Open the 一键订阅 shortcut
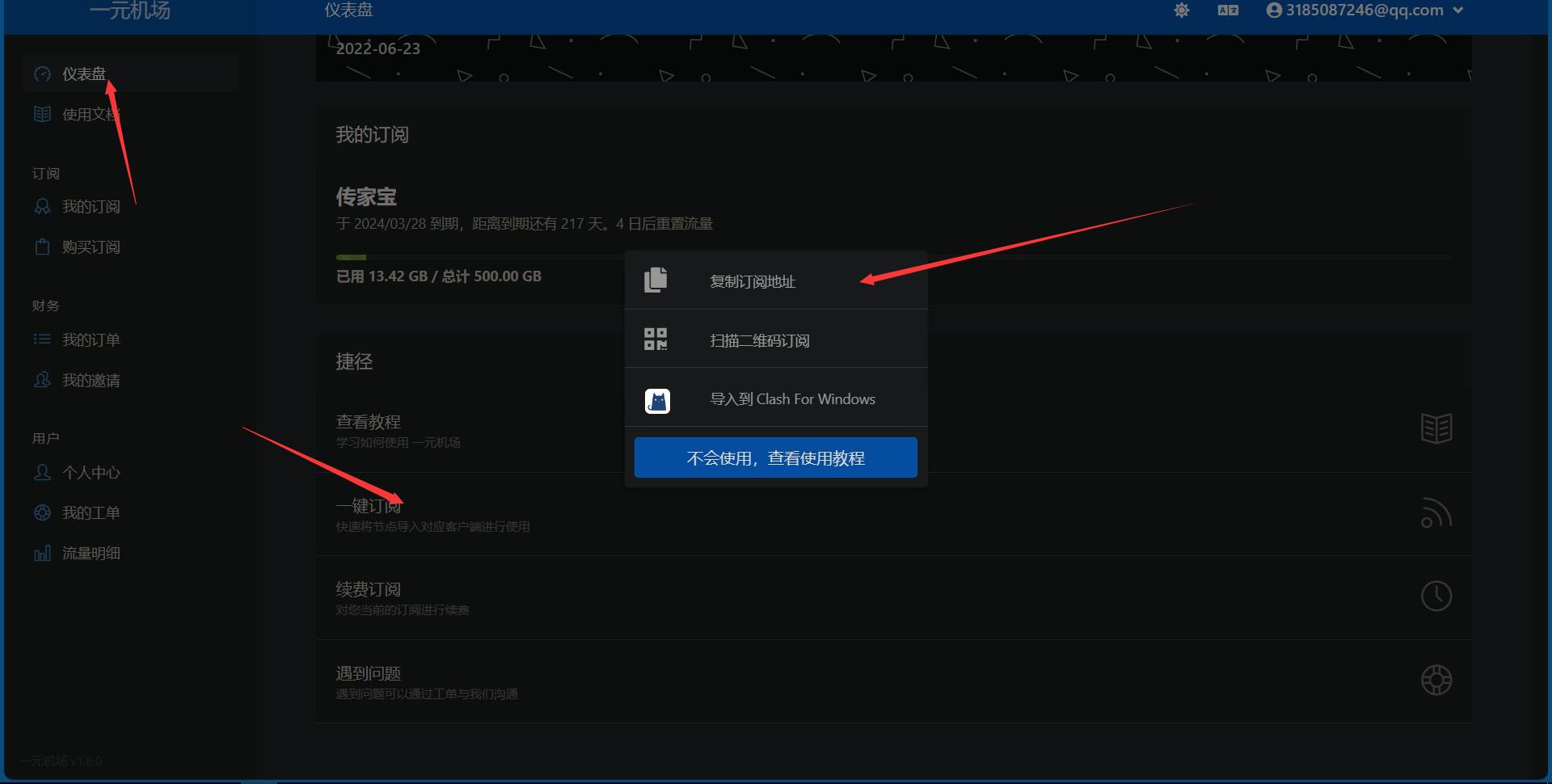This screenshot has height=784, width=1552. click(x=893, y=514)
